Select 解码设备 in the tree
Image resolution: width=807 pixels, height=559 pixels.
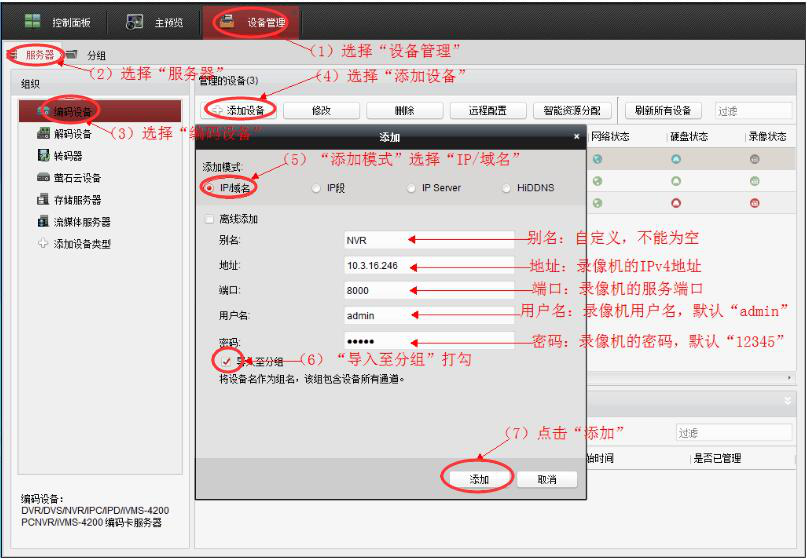click(x=73, y=134)
